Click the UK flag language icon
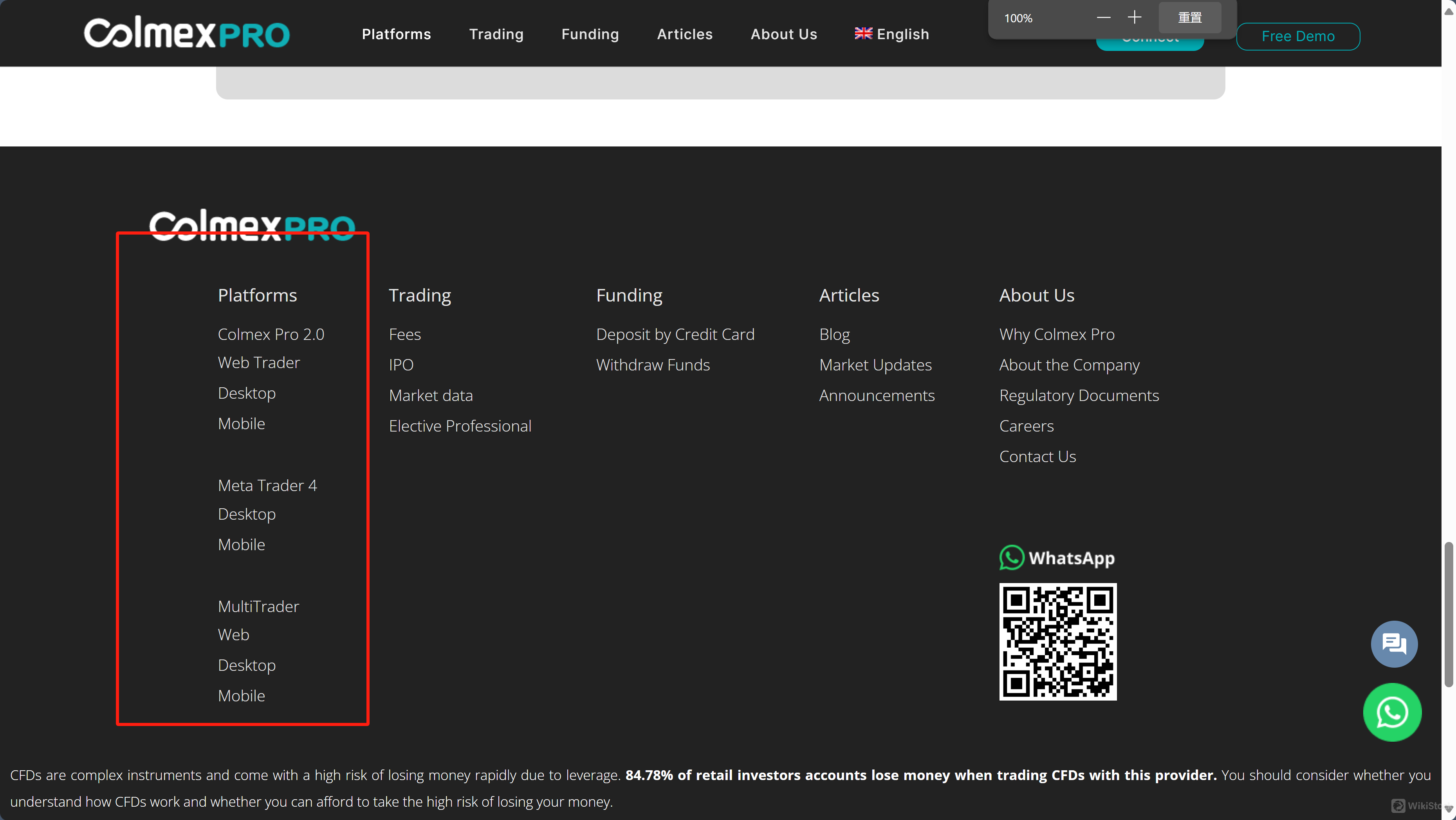The width and height of the screenshot is (1456, 820). [x=863, y=33]
